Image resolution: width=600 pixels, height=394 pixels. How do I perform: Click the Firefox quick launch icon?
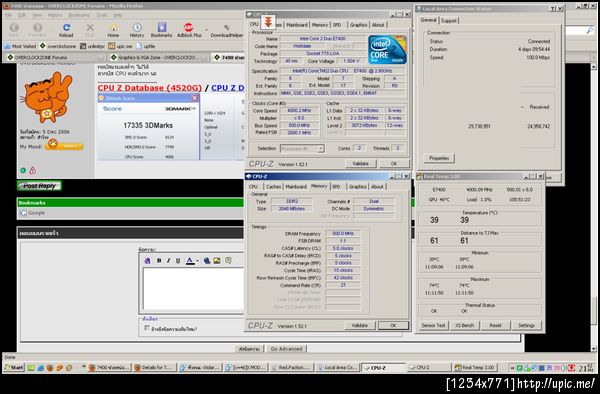(50, 368)
